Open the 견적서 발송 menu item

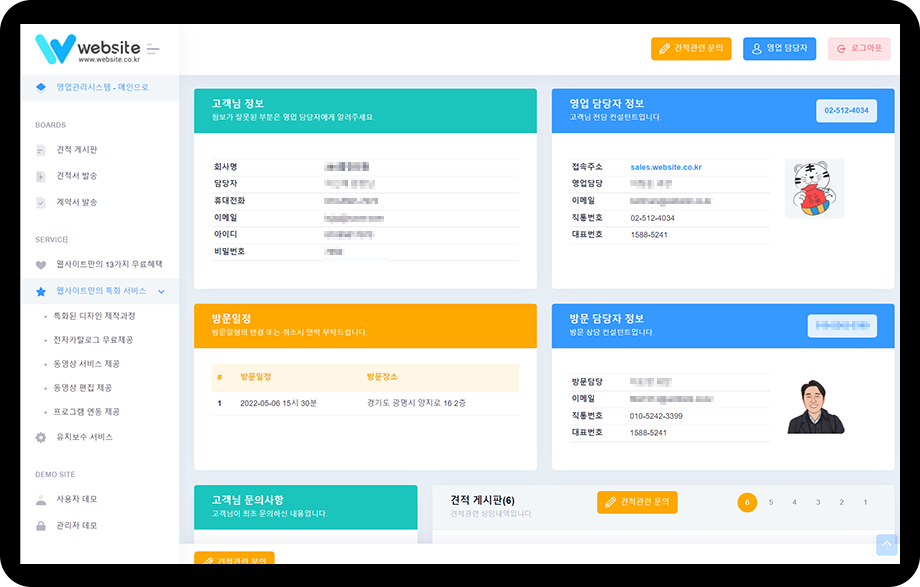click(77, 176)
